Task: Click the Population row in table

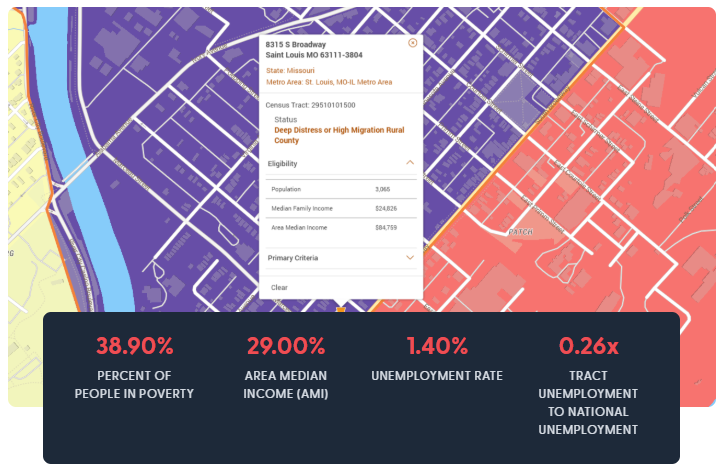Action: tap(340, 189)
